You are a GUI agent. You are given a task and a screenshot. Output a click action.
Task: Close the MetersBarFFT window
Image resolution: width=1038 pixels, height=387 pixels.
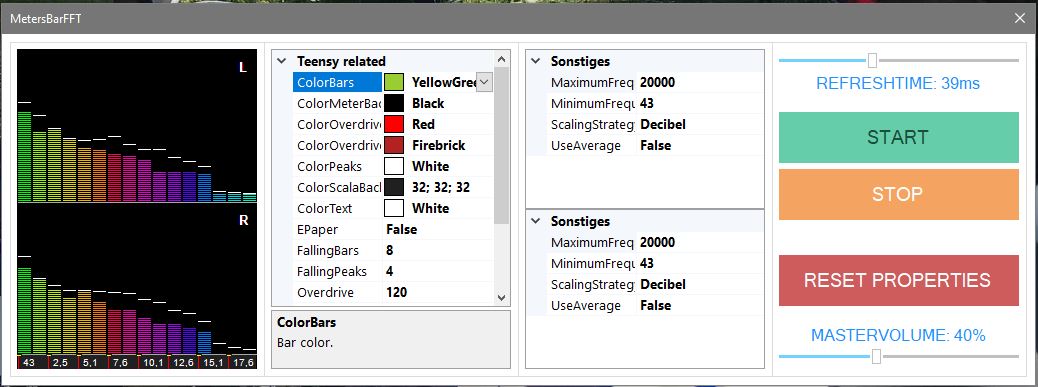click(1019, 19)
